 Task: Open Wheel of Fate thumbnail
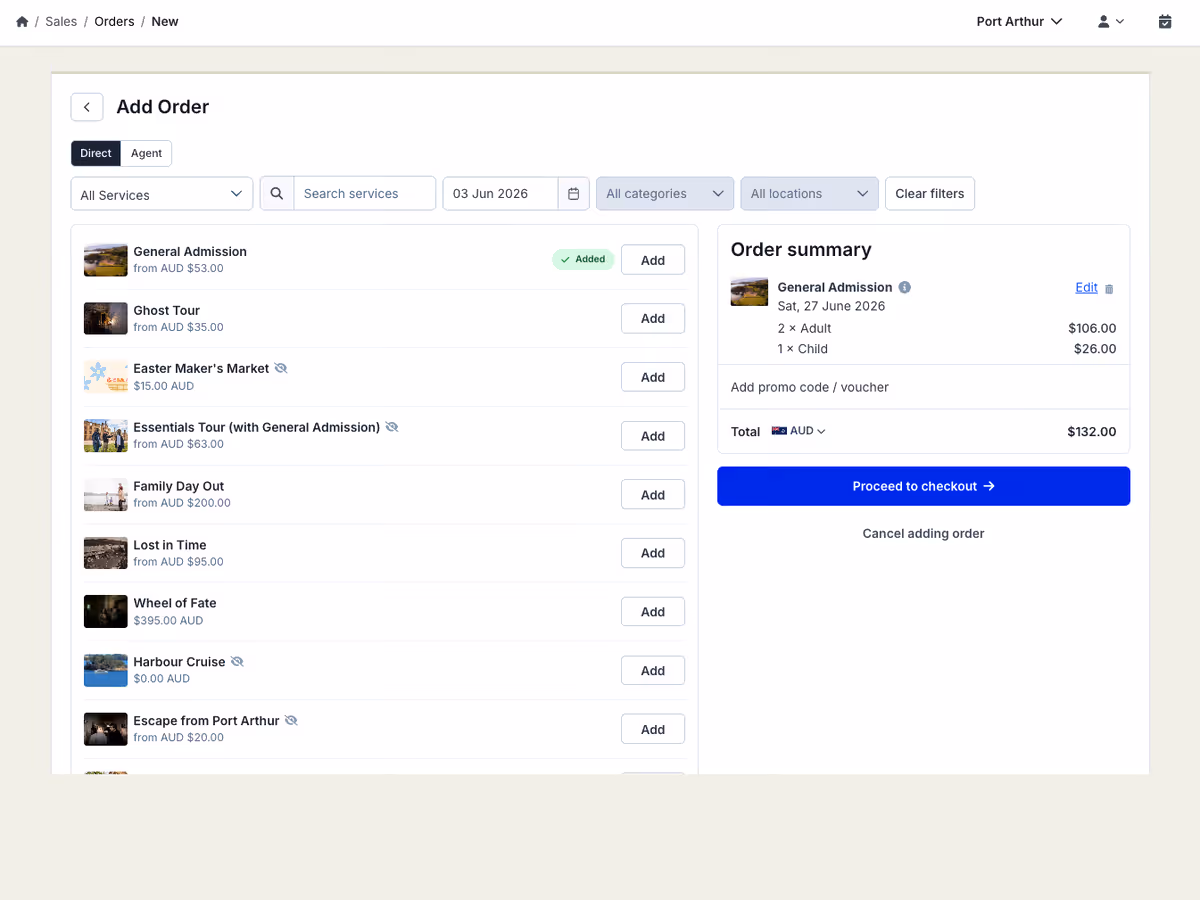click(x=105, y=611)
